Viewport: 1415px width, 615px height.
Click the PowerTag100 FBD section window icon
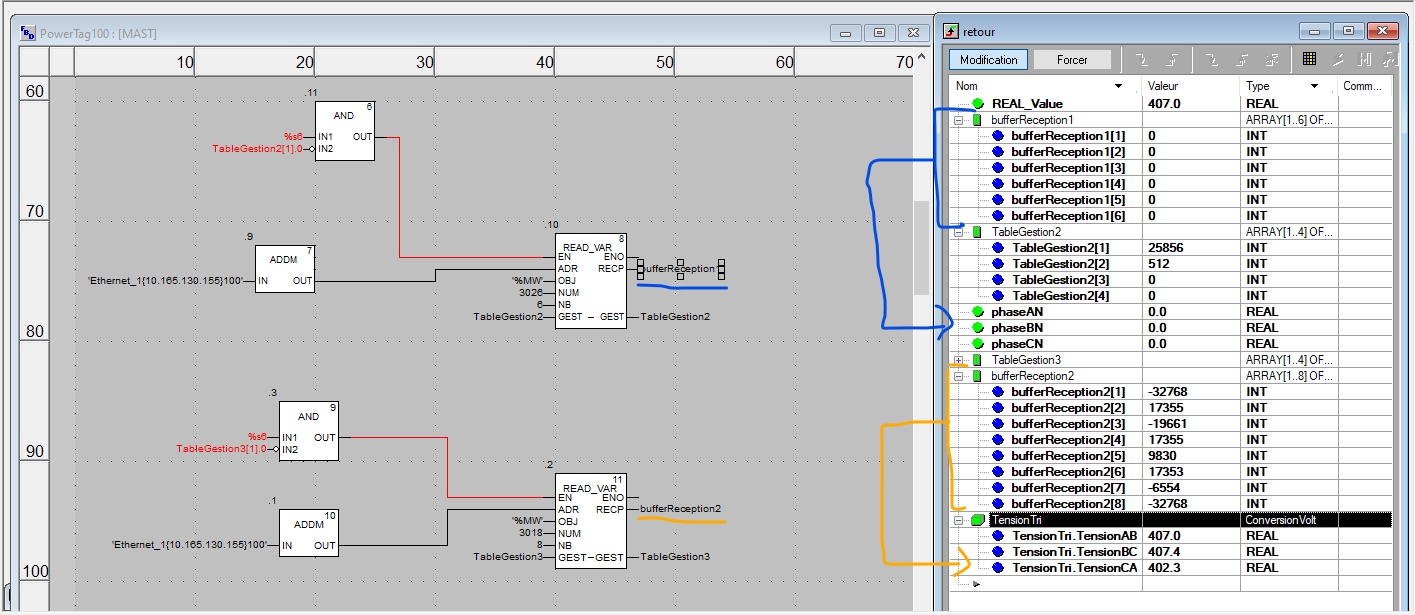point(28,33)
